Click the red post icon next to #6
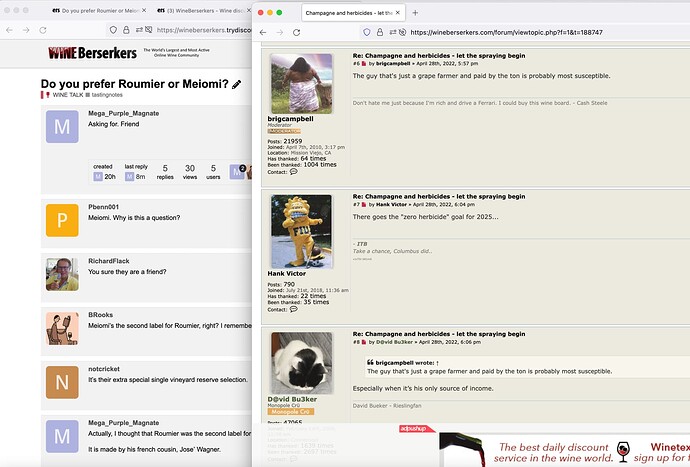The image size is (690, 467). 364,64
